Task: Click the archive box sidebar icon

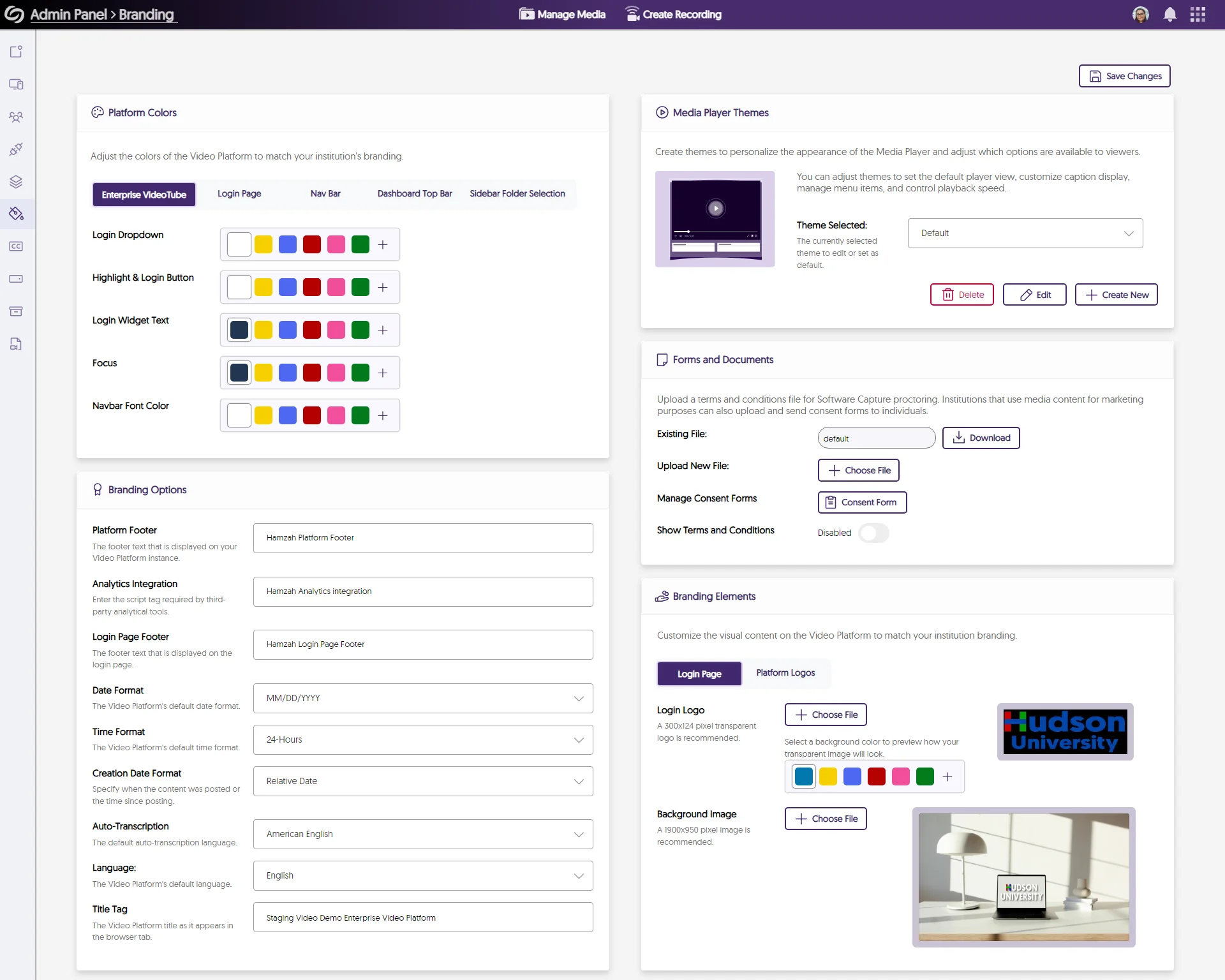Action: pos(17,311)
